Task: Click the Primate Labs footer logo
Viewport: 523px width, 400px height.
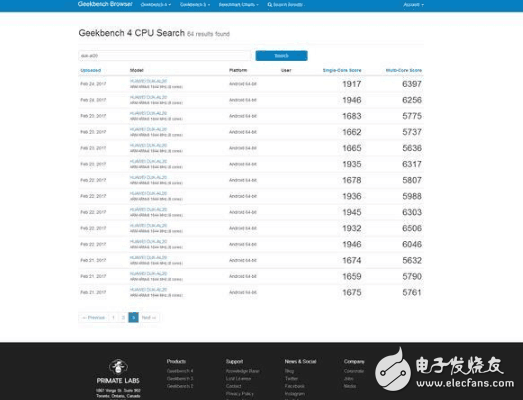Action: 118,371
